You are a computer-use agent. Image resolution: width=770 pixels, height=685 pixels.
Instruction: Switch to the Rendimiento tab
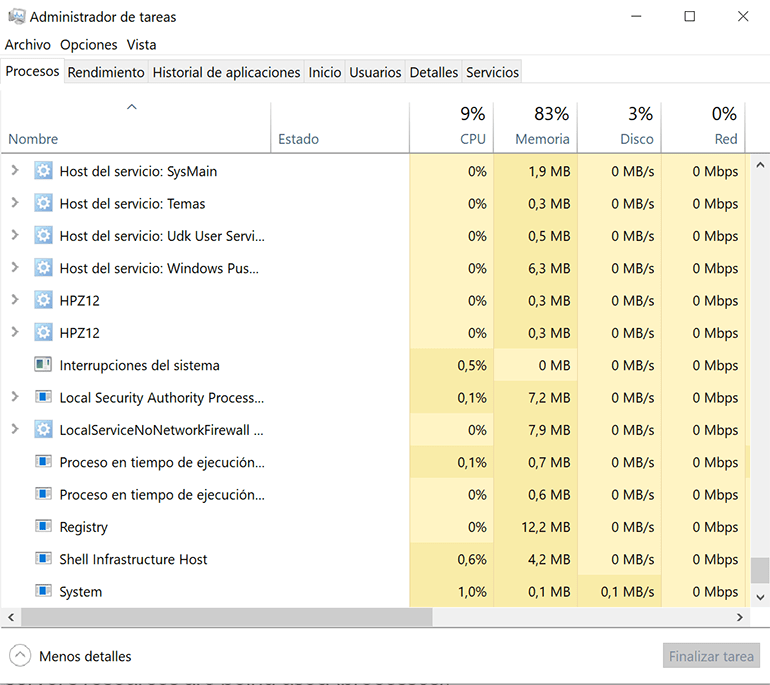click(x=106, y=72)
